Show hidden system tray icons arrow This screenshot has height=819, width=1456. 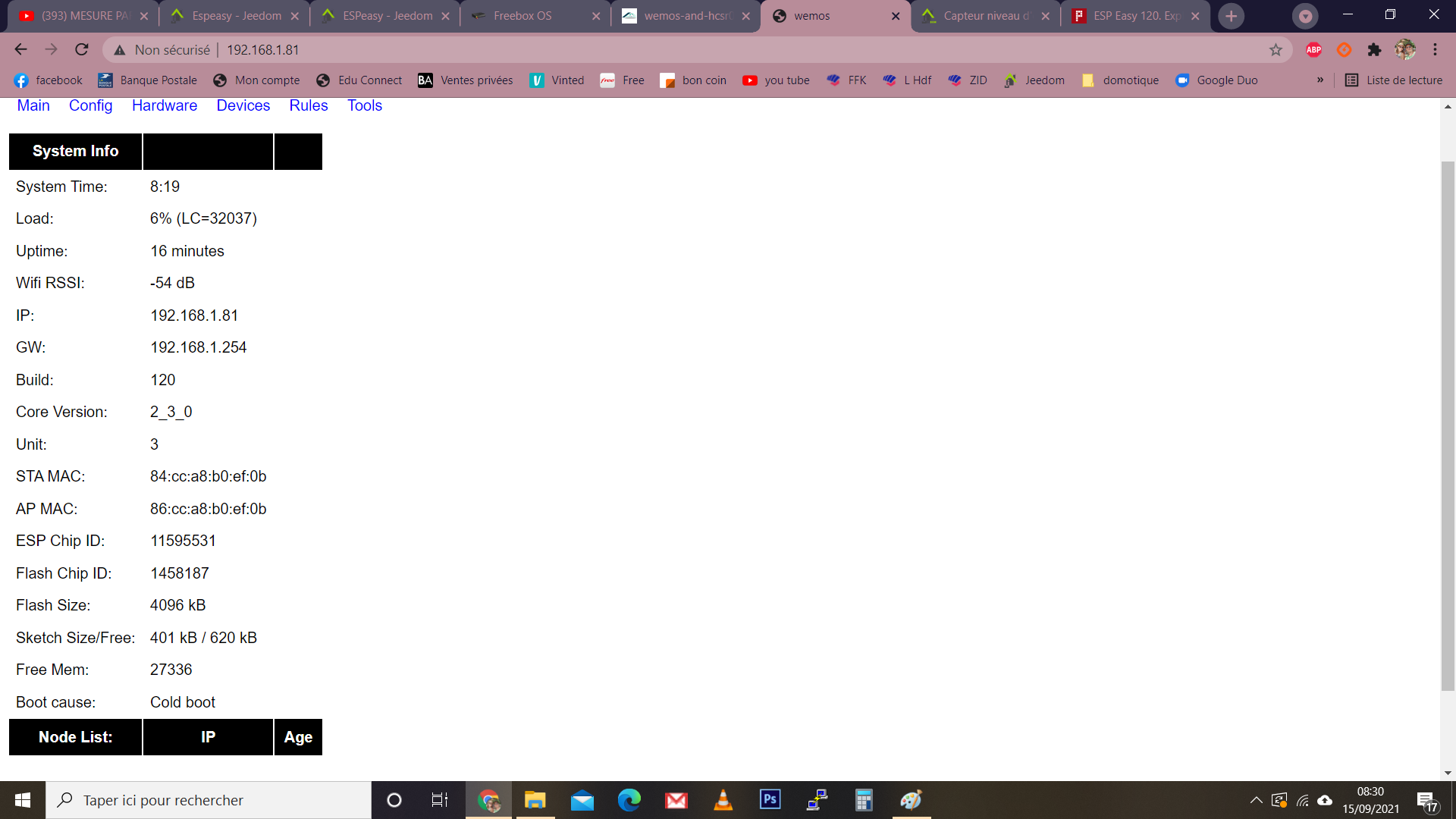pos(1256,799)
